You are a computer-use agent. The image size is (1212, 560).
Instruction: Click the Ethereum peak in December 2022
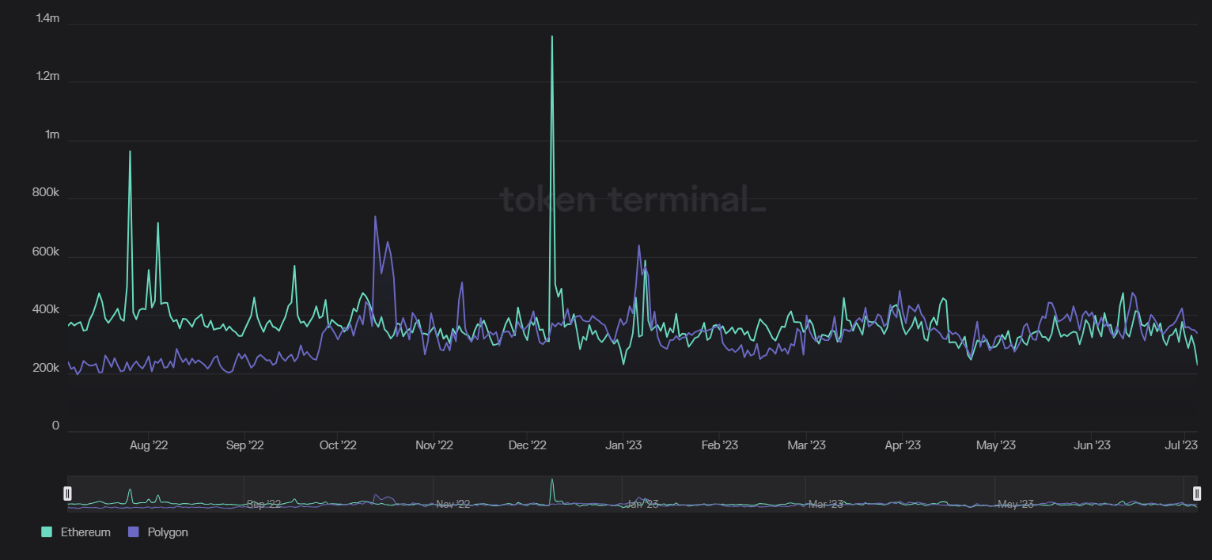click(552, 38)
